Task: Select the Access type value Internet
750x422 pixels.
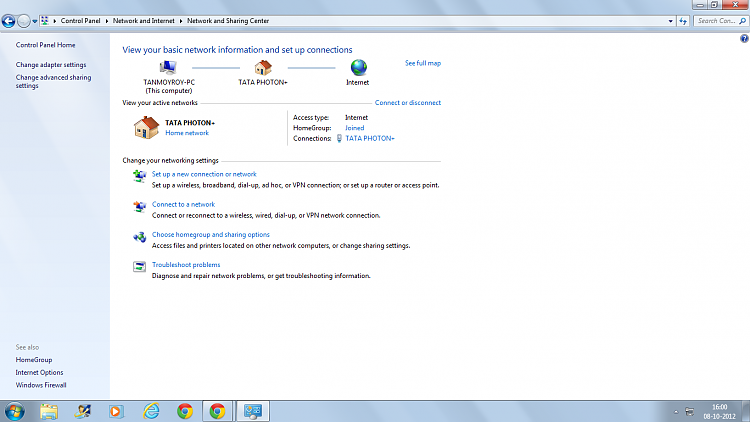Action: [356, 118]
